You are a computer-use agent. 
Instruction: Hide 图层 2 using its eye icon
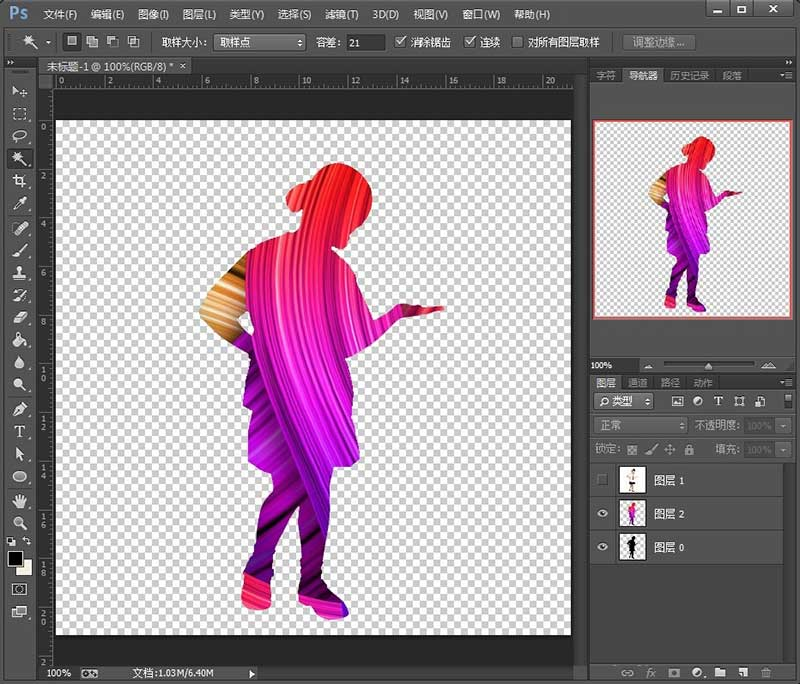point(602,514)
